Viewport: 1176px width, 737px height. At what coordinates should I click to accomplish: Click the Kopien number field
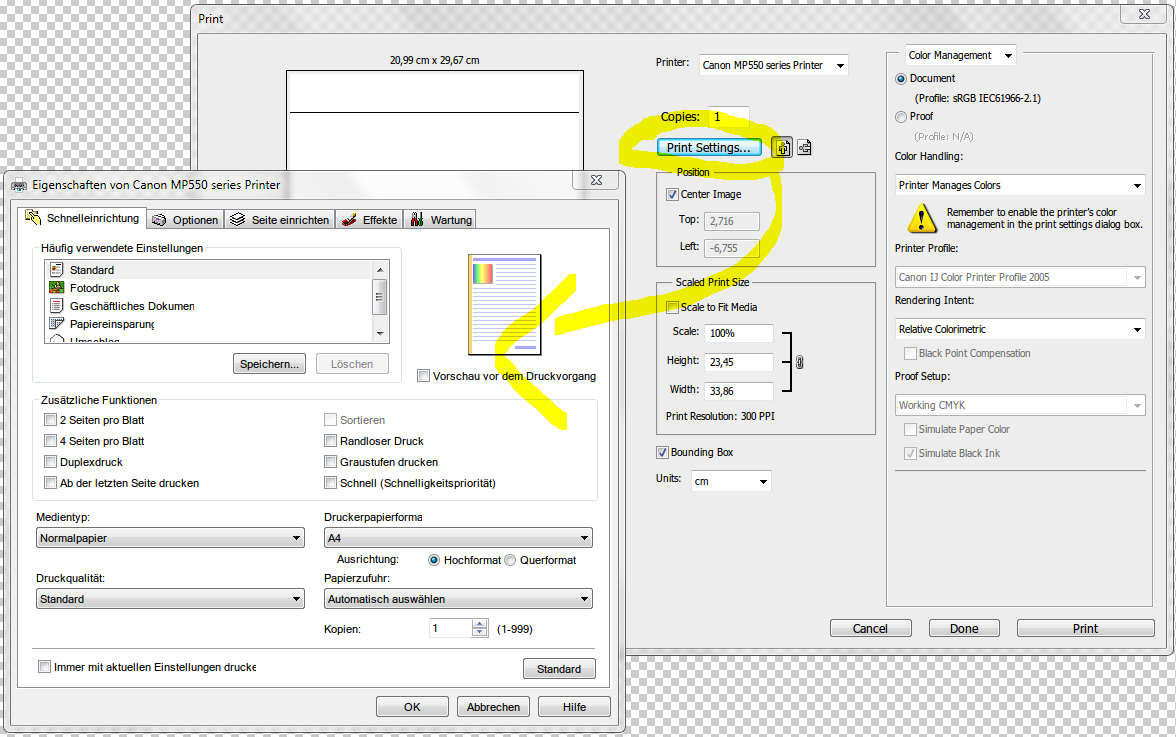tap(451, 628)
